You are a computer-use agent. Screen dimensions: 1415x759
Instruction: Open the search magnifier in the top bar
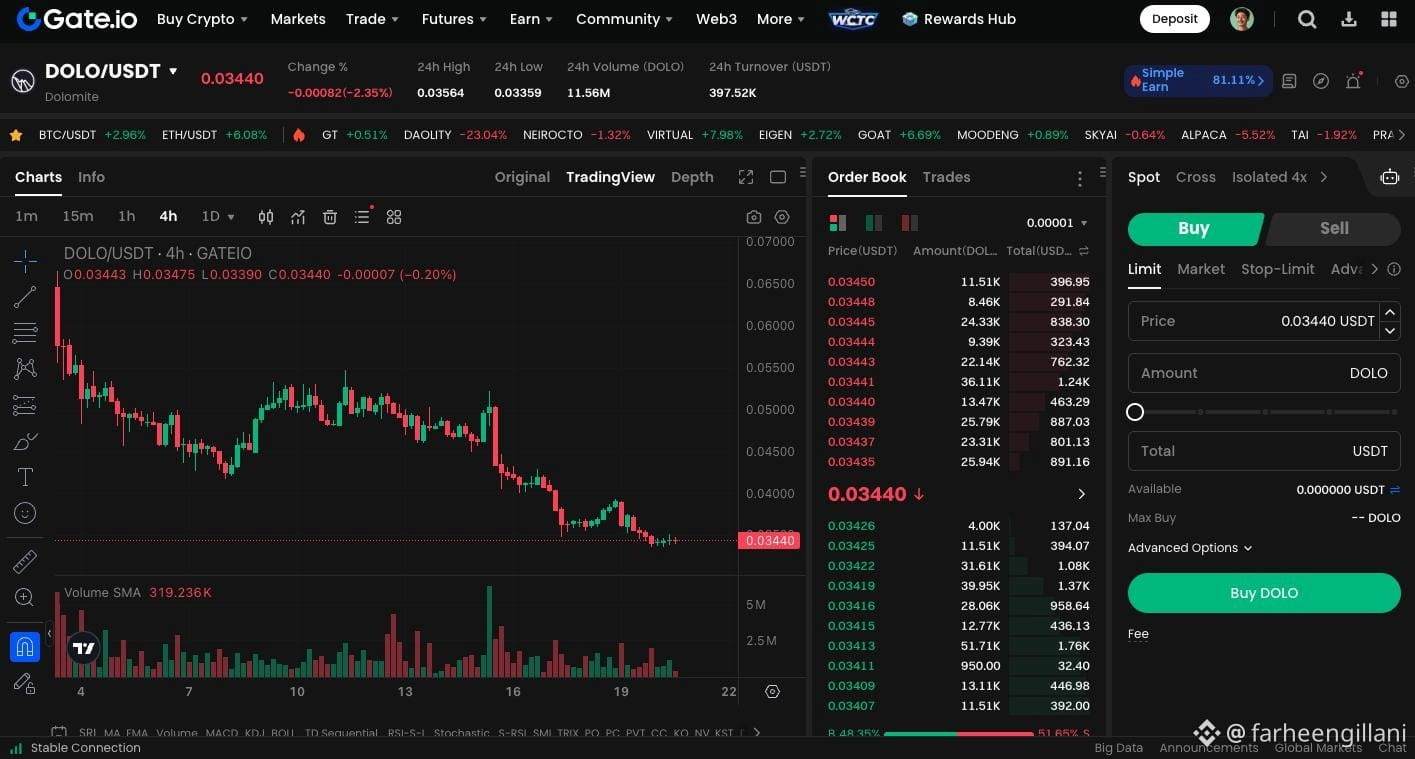[x=1307, y=19]
